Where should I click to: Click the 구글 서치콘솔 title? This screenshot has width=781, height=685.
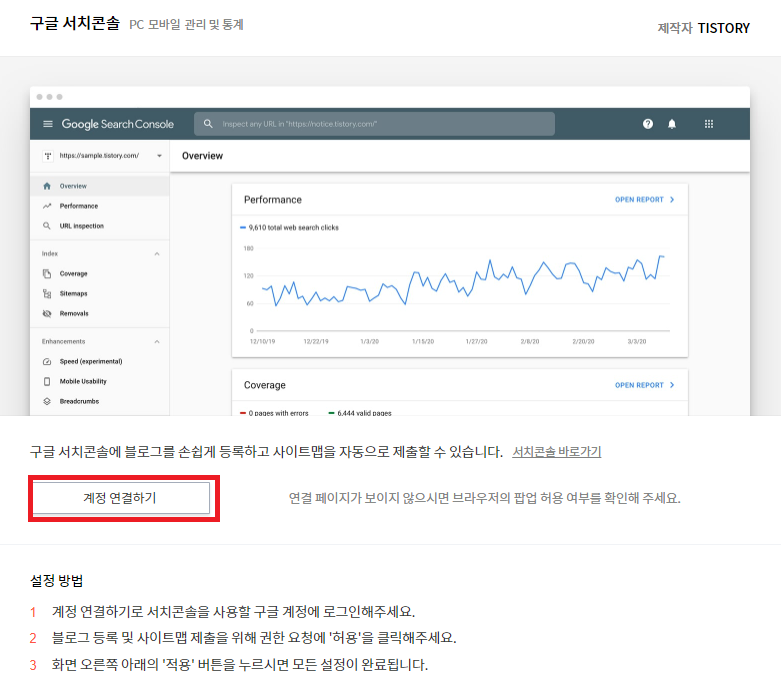tap(75, 23)
